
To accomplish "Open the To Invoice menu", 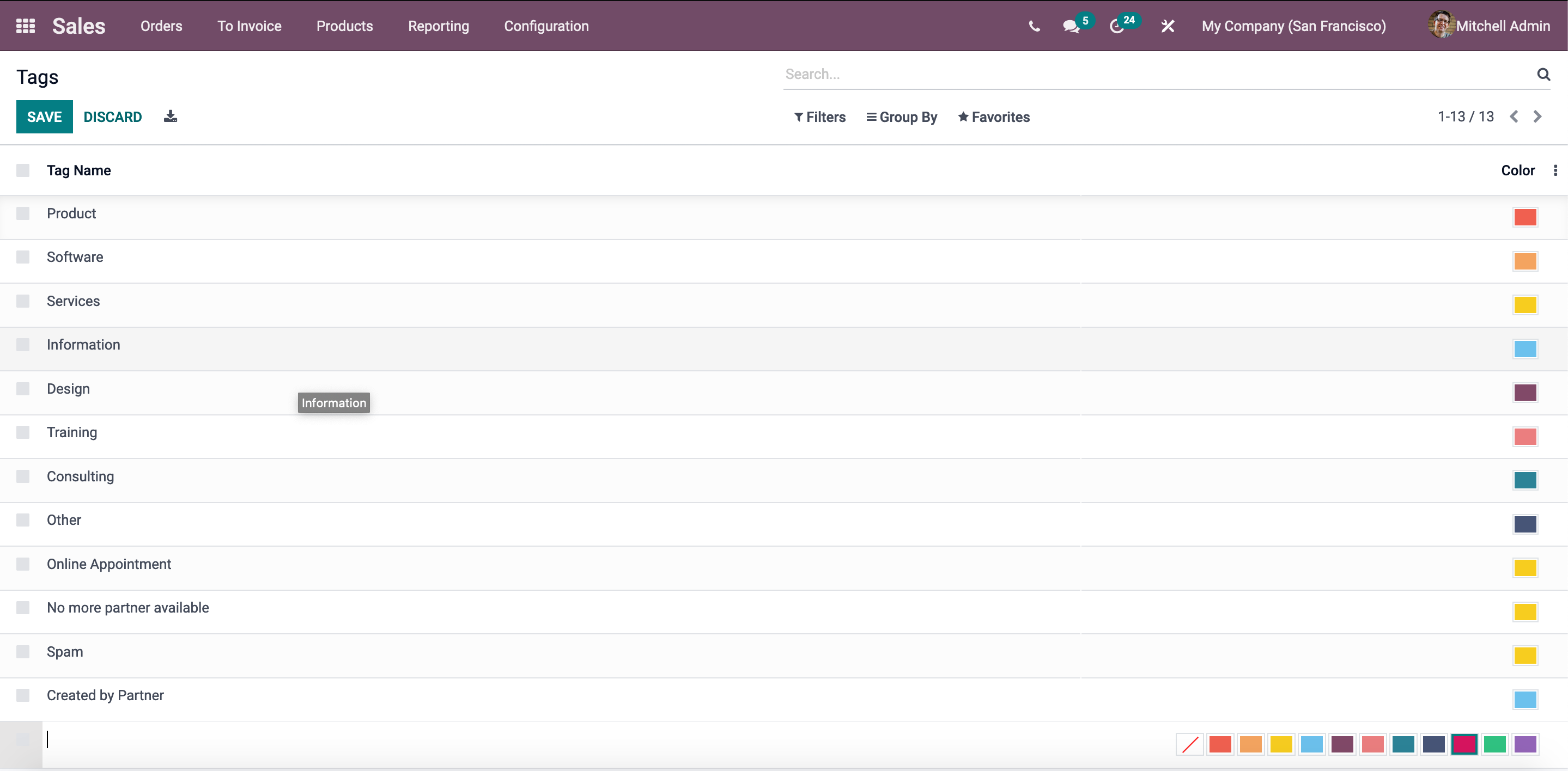I will (x=250, y=26).
